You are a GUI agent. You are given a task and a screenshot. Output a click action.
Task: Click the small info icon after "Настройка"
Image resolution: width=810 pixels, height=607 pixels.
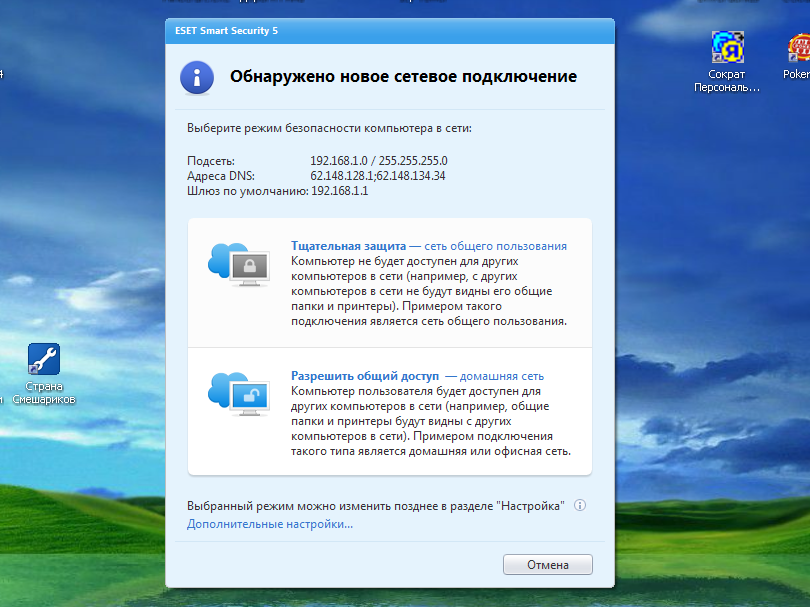pyautogui.click(x=580, y=505)
